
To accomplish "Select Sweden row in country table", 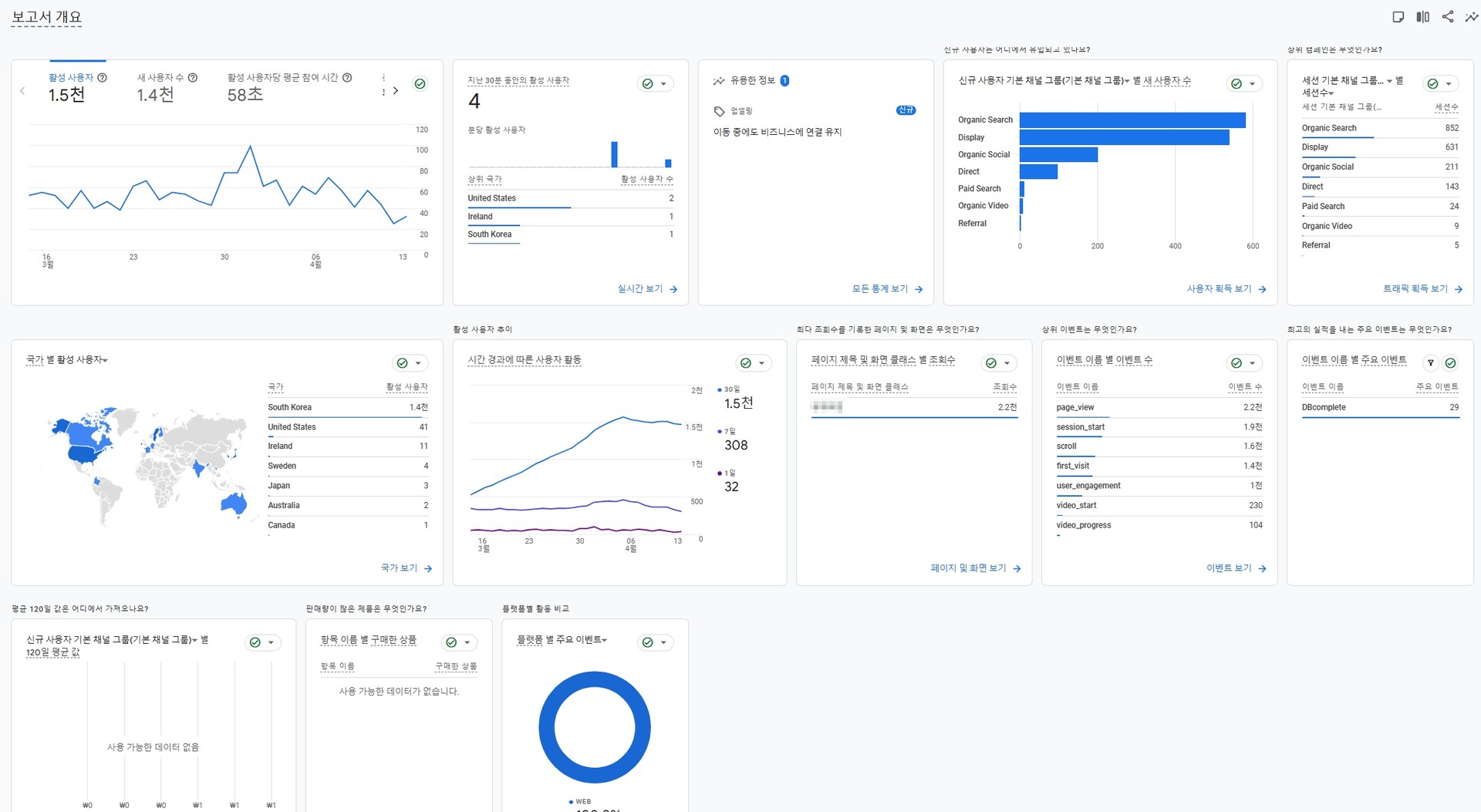I will (348, 466).
